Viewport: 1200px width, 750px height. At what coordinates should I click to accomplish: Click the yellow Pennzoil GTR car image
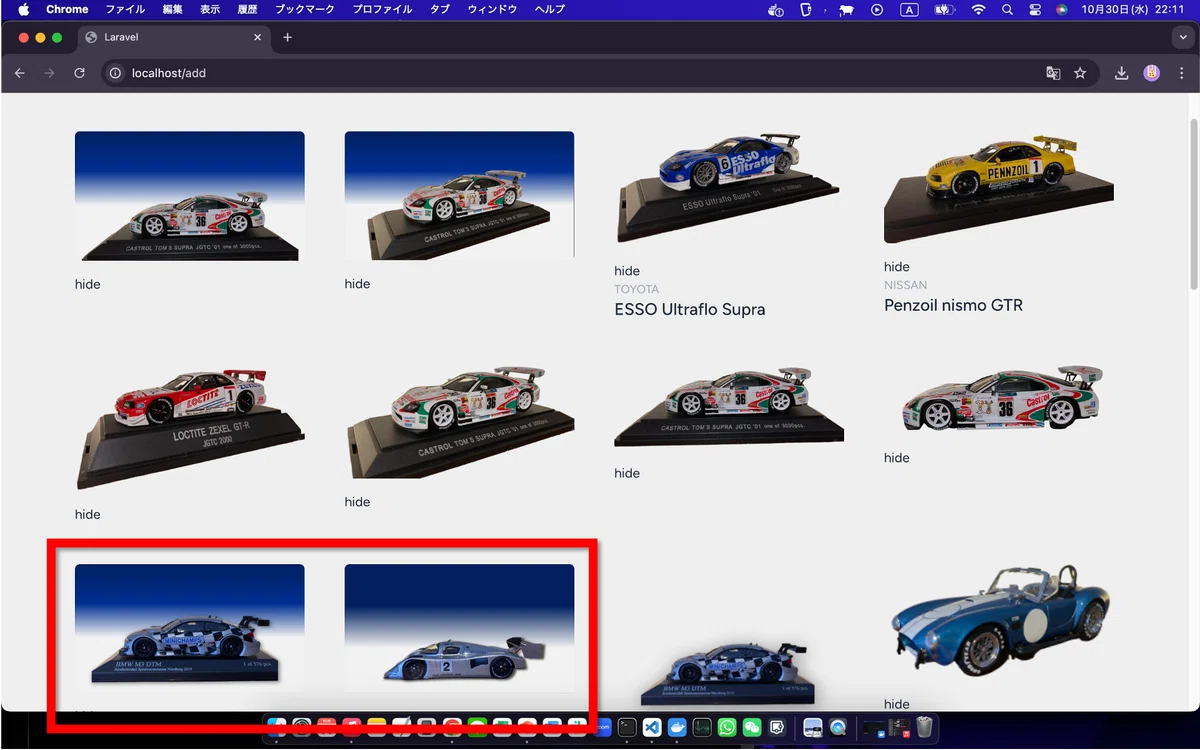pyautogui.click(x=999, y=186)
